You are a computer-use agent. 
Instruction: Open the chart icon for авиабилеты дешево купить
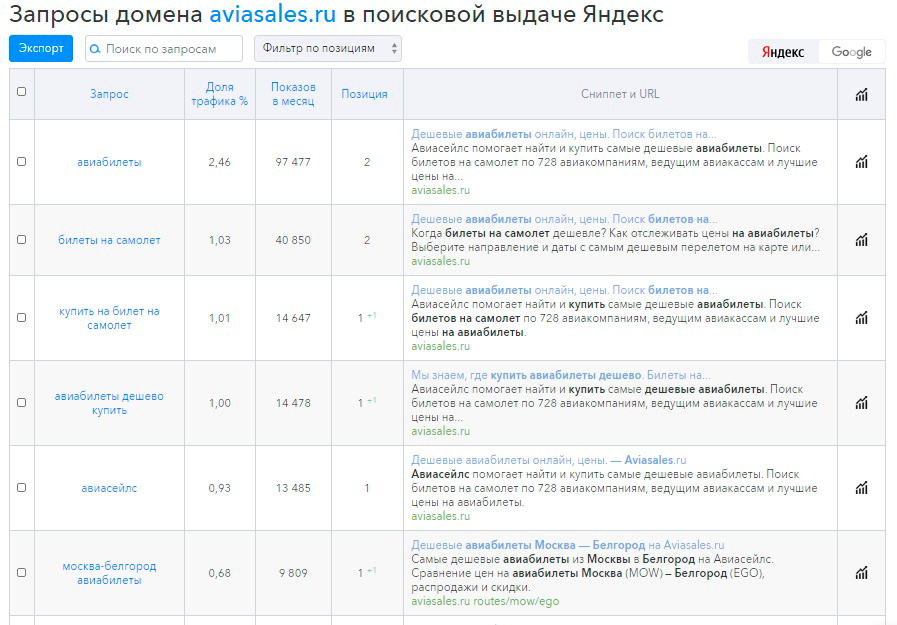(862, 403)
